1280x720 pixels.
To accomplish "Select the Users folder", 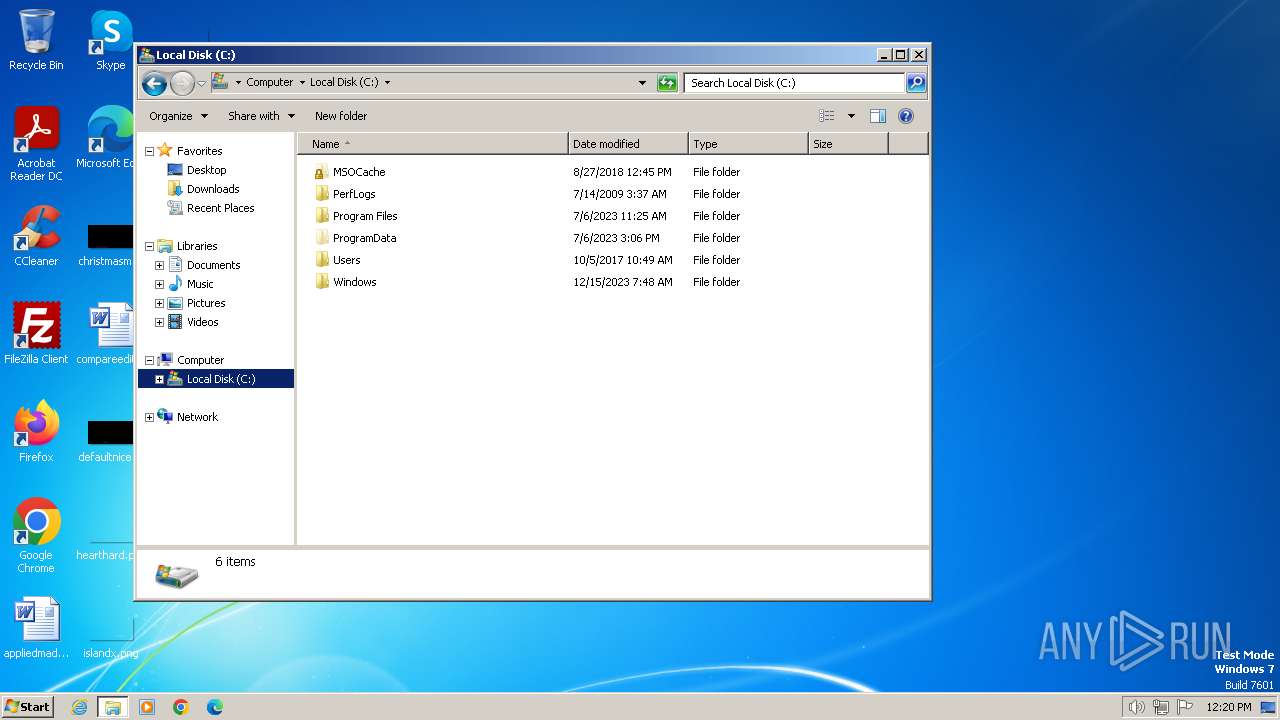I will (x=346, y=260).
